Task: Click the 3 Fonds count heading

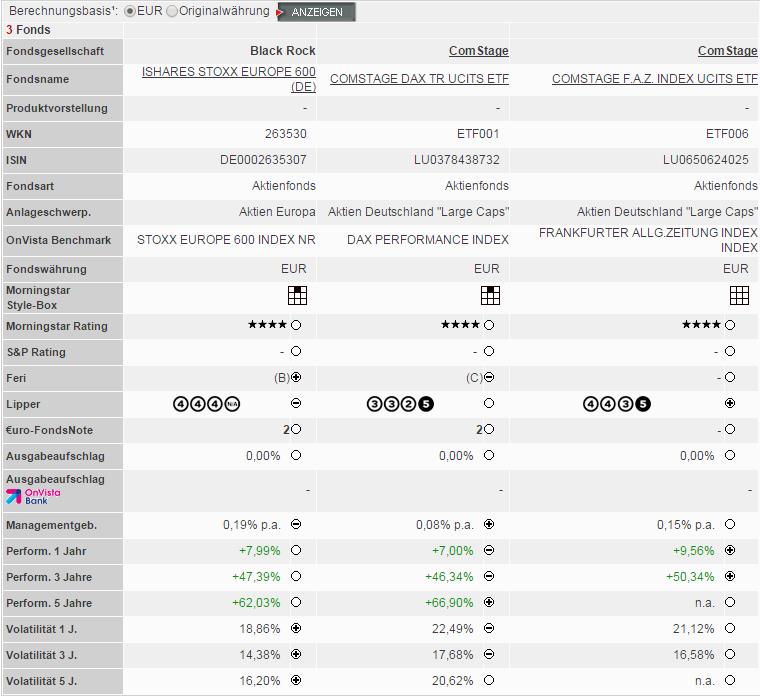Action: [28, 30]
